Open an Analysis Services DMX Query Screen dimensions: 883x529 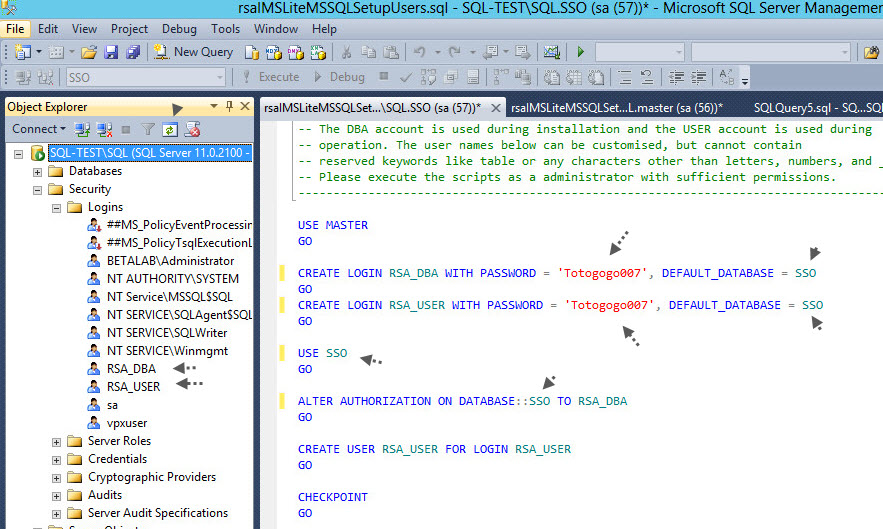(x=296, y=52)
